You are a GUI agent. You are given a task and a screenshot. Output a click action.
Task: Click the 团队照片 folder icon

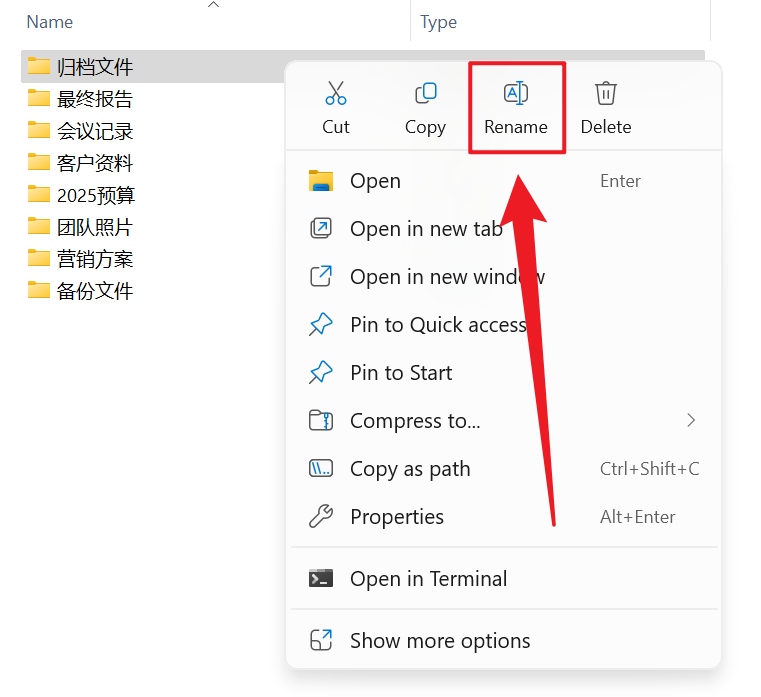point(39,227)
